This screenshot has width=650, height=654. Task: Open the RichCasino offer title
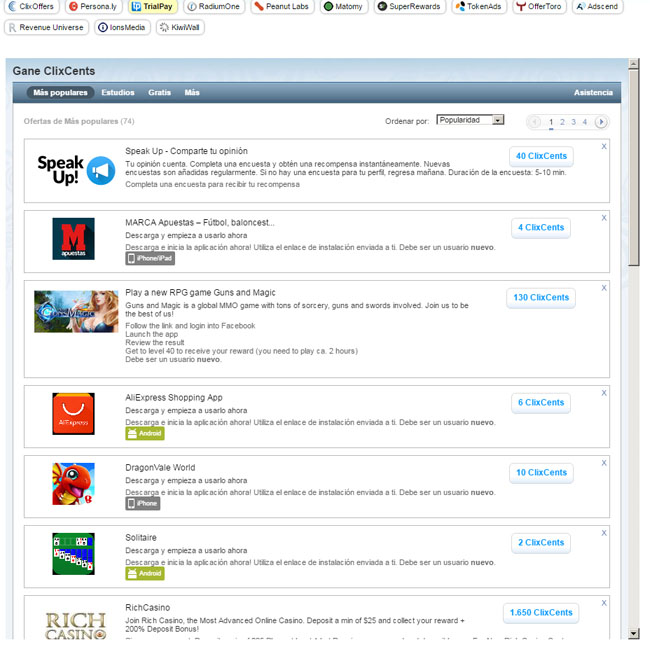click(148, 608)
